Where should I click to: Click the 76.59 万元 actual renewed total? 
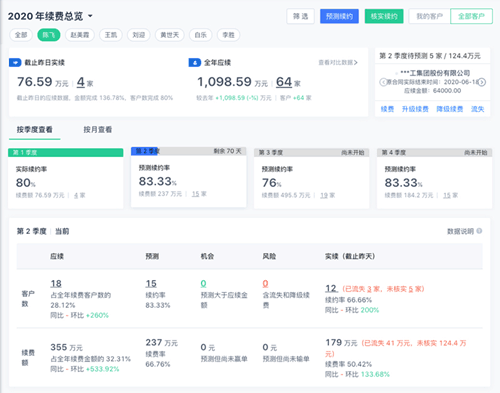pyautogui.click(x=43, y=82)
